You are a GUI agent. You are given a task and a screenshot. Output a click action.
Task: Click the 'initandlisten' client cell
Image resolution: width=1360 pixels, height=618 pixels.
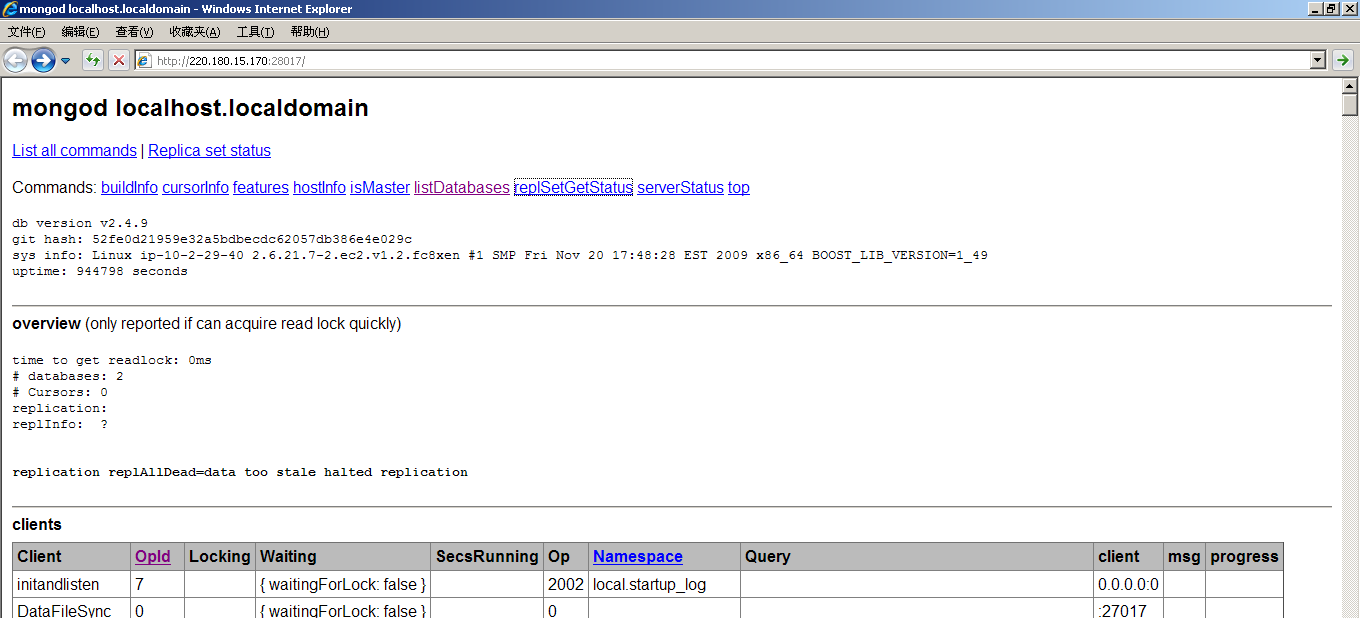point(72,584)
